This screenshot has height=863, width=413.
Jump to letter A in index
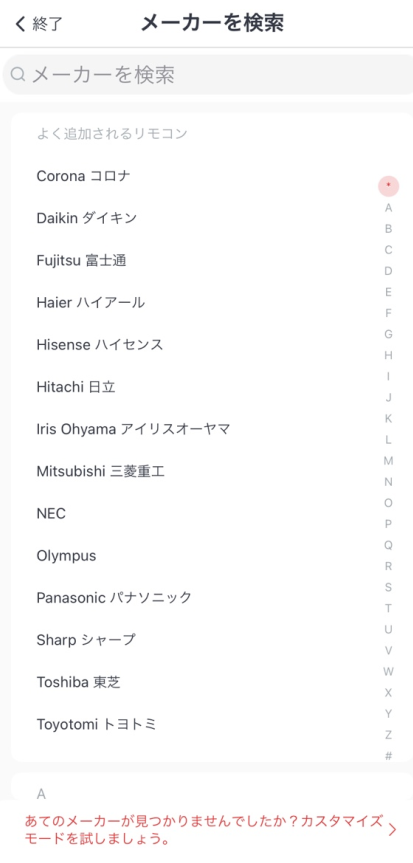(x=389, y=208)
